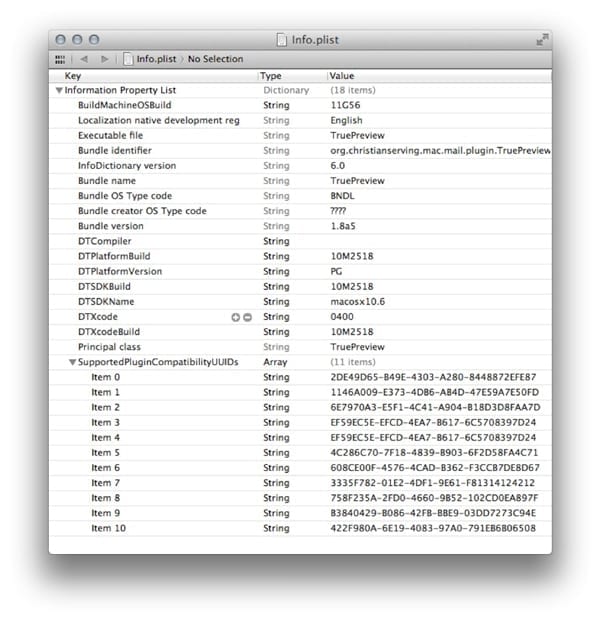Collapse the SupportedPluginCompatibilityUUIDs array

point(72,362)
